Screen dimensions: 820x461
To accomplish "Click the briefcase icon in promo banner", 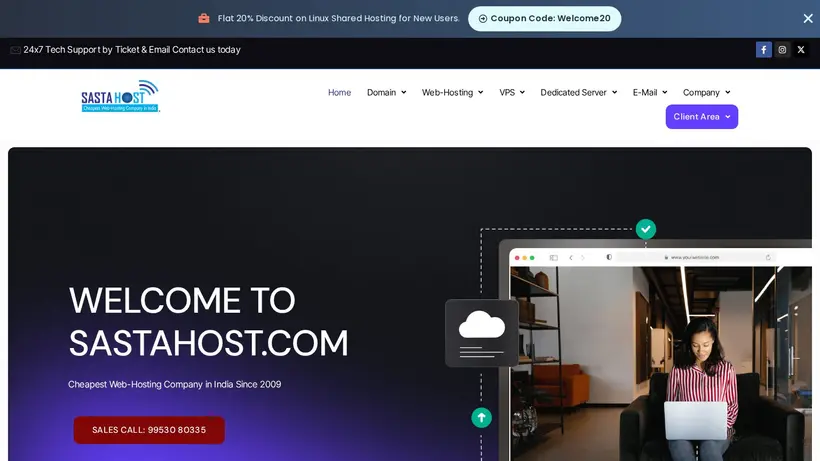I will coord(204,18).
